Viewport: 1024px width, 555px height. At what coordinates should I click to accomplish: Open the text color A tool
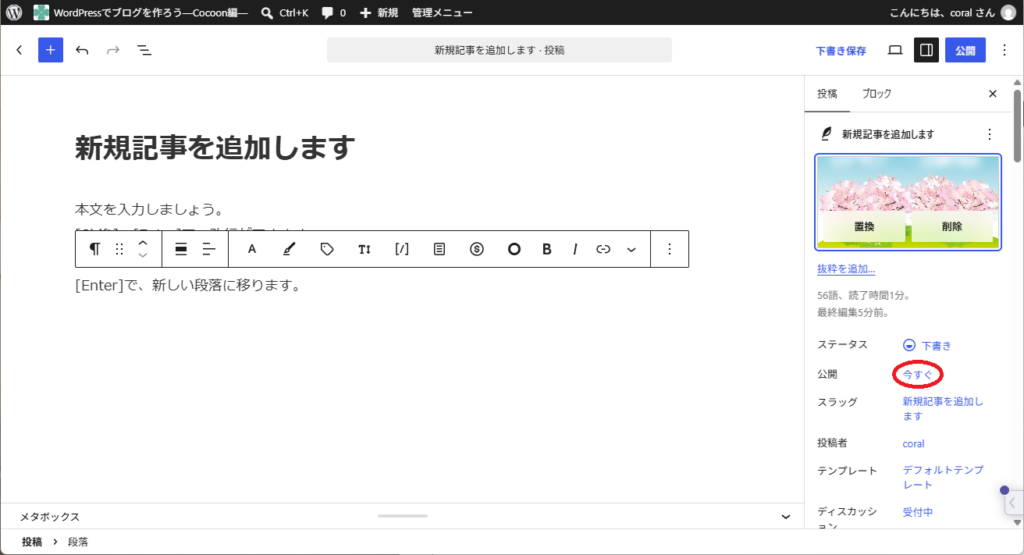point(251,249)
